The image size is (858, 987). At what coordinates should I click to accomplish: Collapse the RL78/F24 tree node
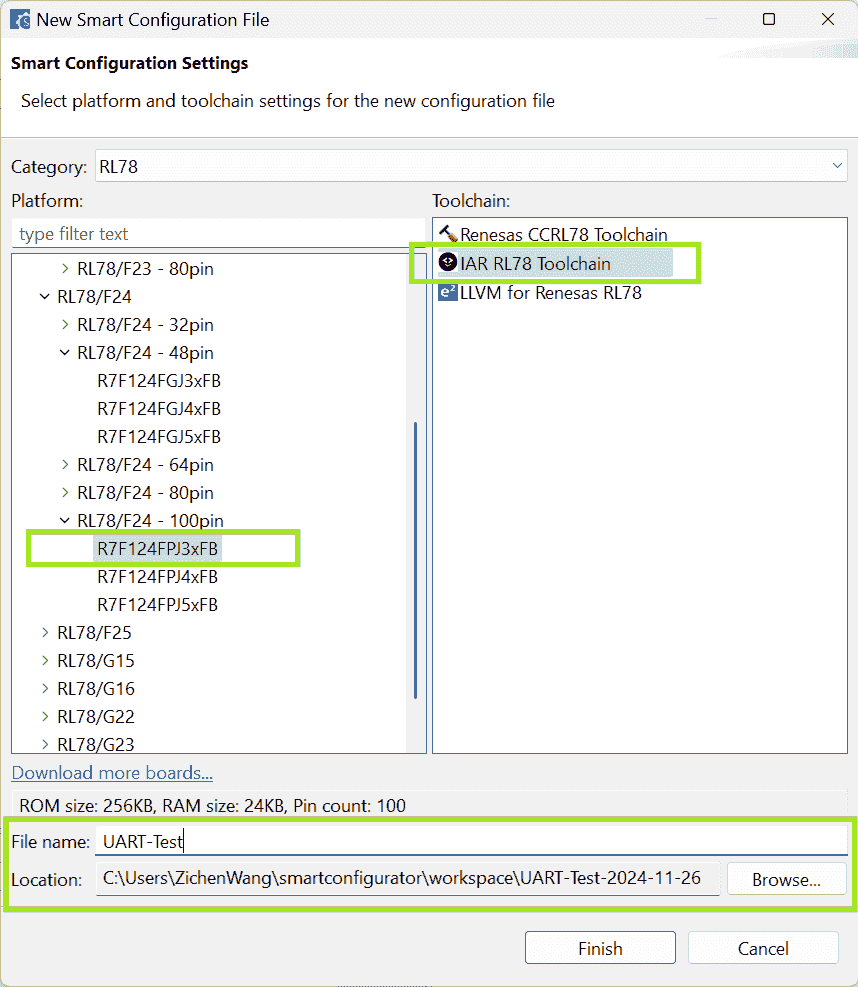pos(45,297)
